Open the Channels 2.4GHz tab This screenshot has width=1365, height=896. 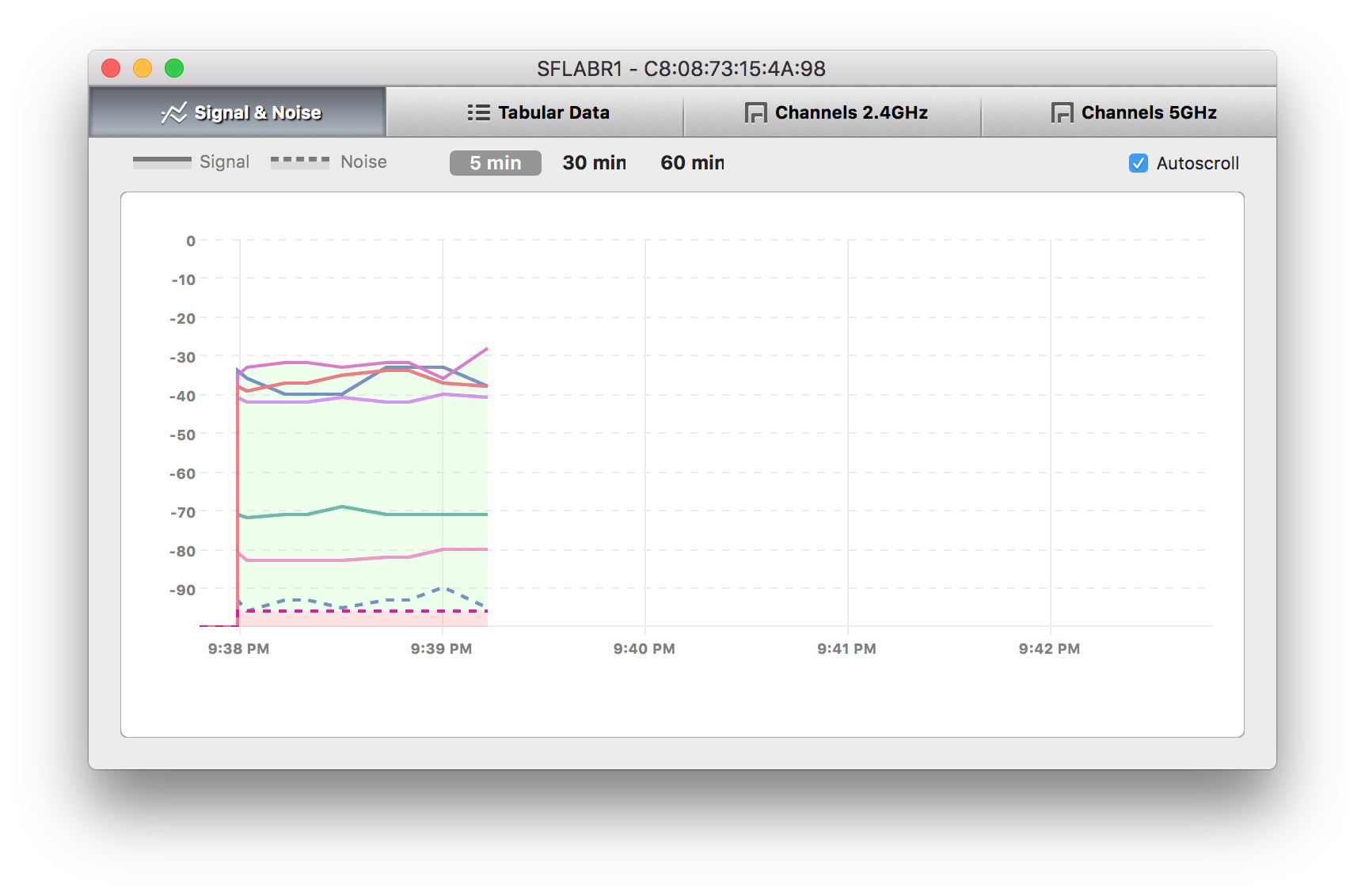click(833, 112)
